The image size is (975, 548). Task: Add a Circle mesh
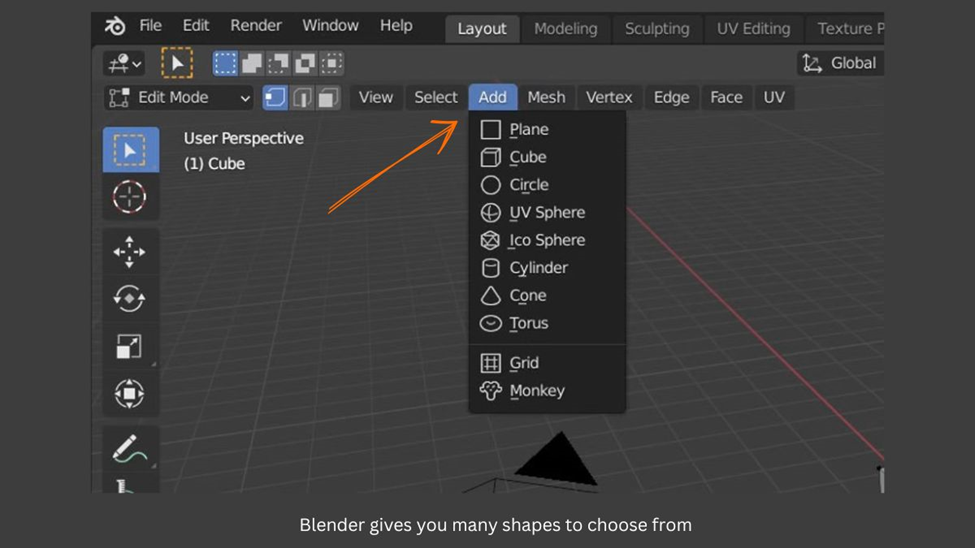[547, 185]
